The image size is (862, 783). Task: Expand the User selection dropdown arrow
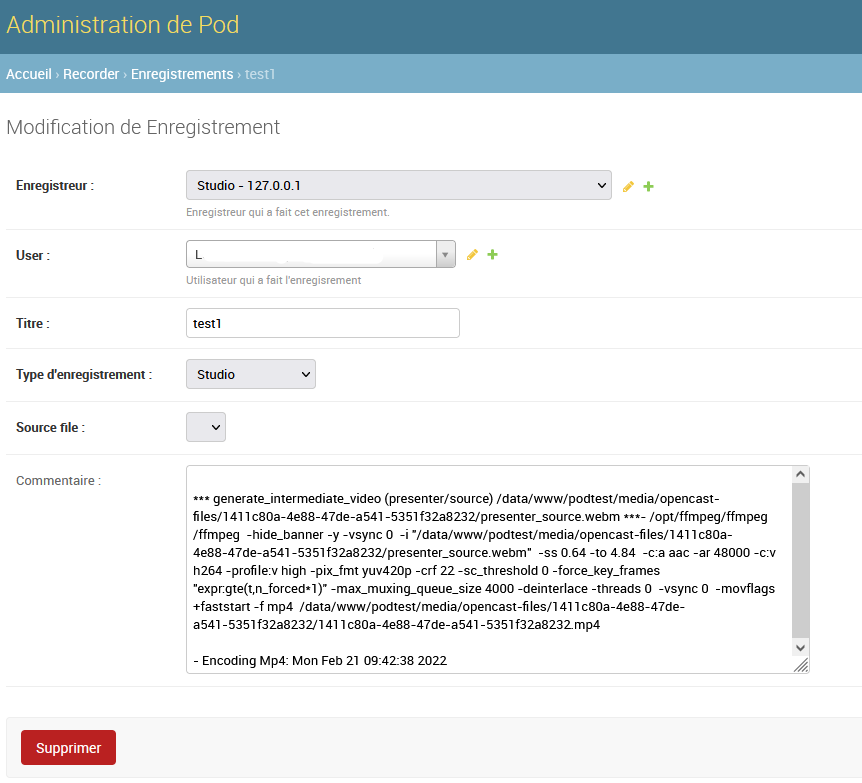[445, 255]
